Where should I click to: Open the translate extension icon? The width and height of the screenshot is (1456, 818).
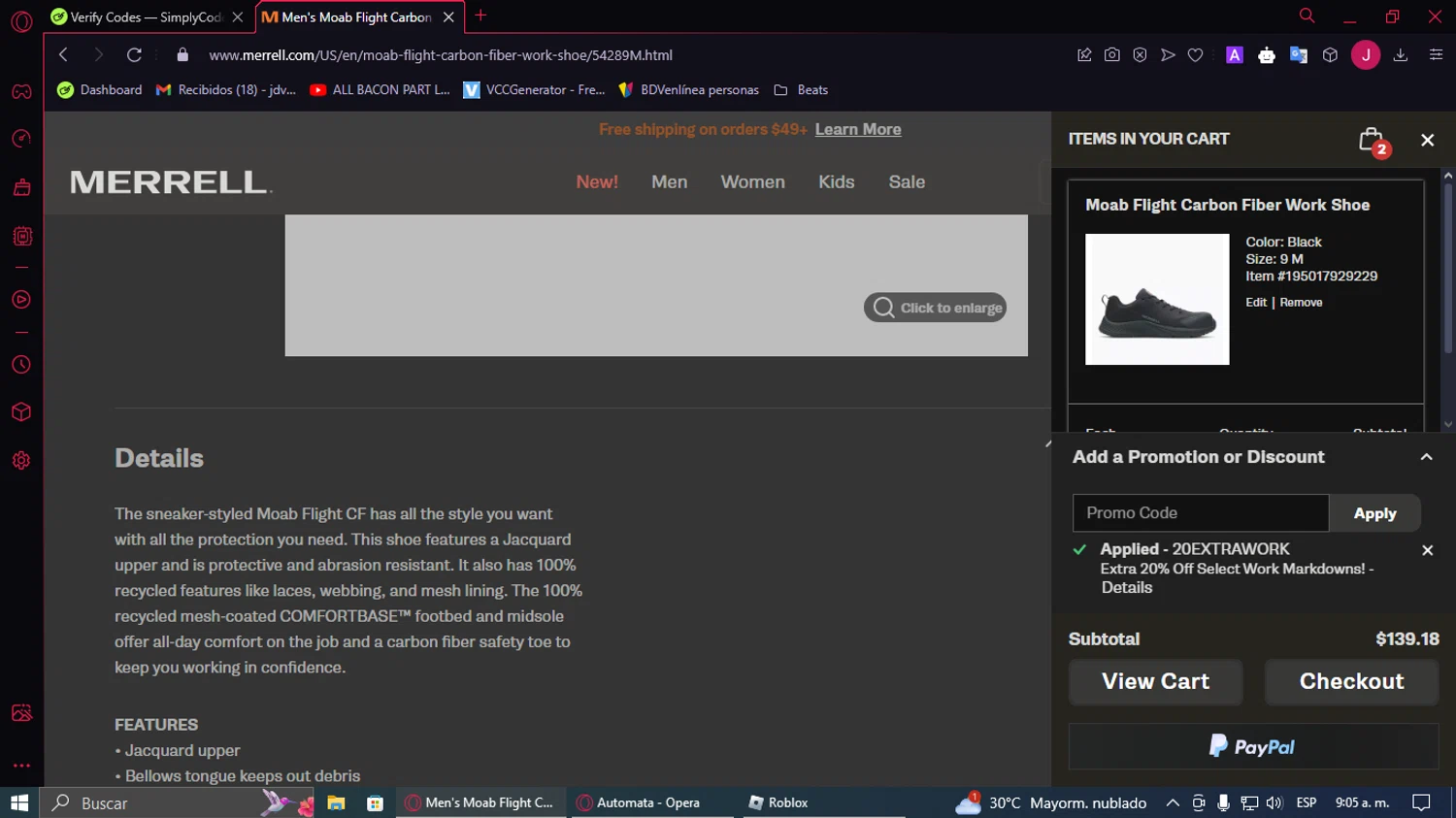1299,55
